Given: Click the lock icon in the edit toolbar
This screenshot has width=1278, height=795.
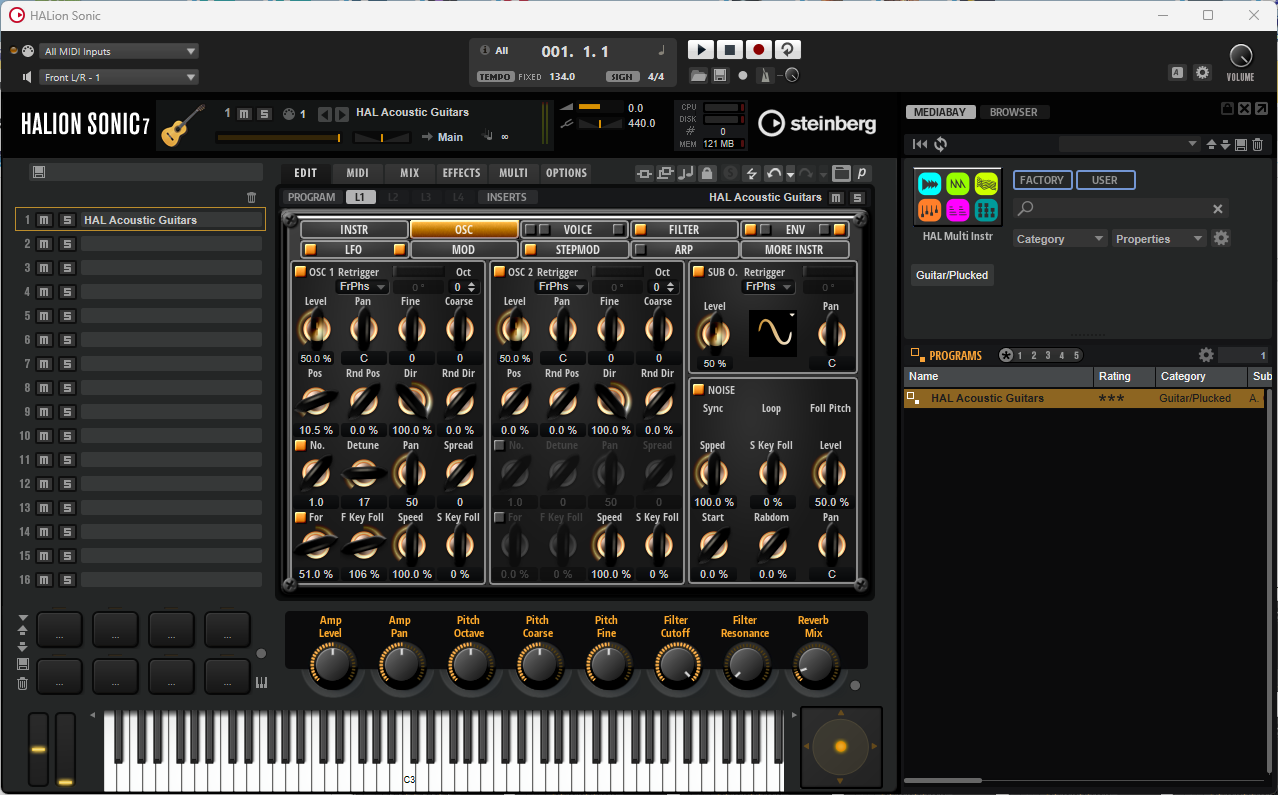Looking at the screenshot, I should (707, 173).
